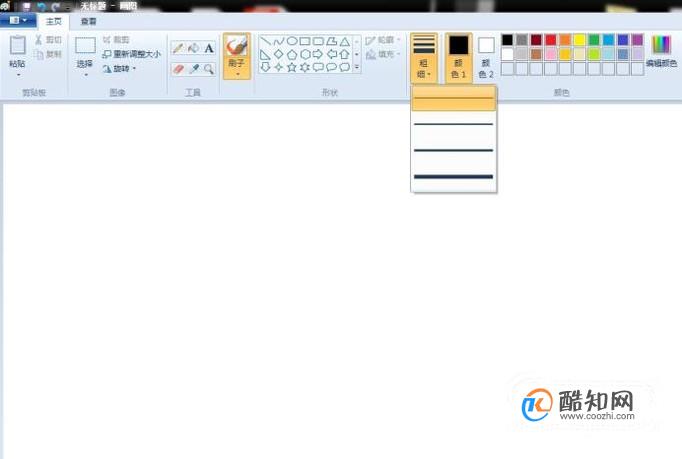The width and height of the screenshot is (682, 459).
Task: Click the Copy 复制 button
Action: click(49, 54)
